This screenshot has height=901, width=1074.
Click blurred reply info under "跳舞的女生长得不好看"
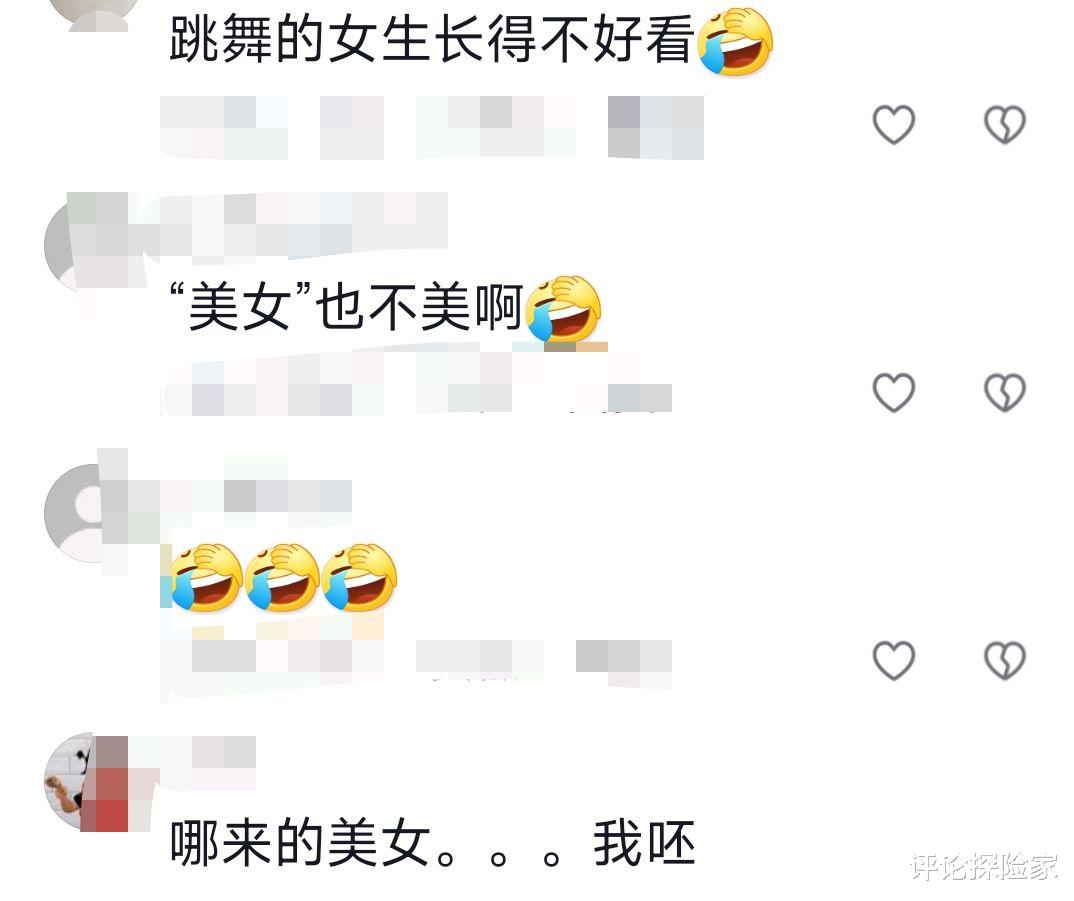coord(433,127)
